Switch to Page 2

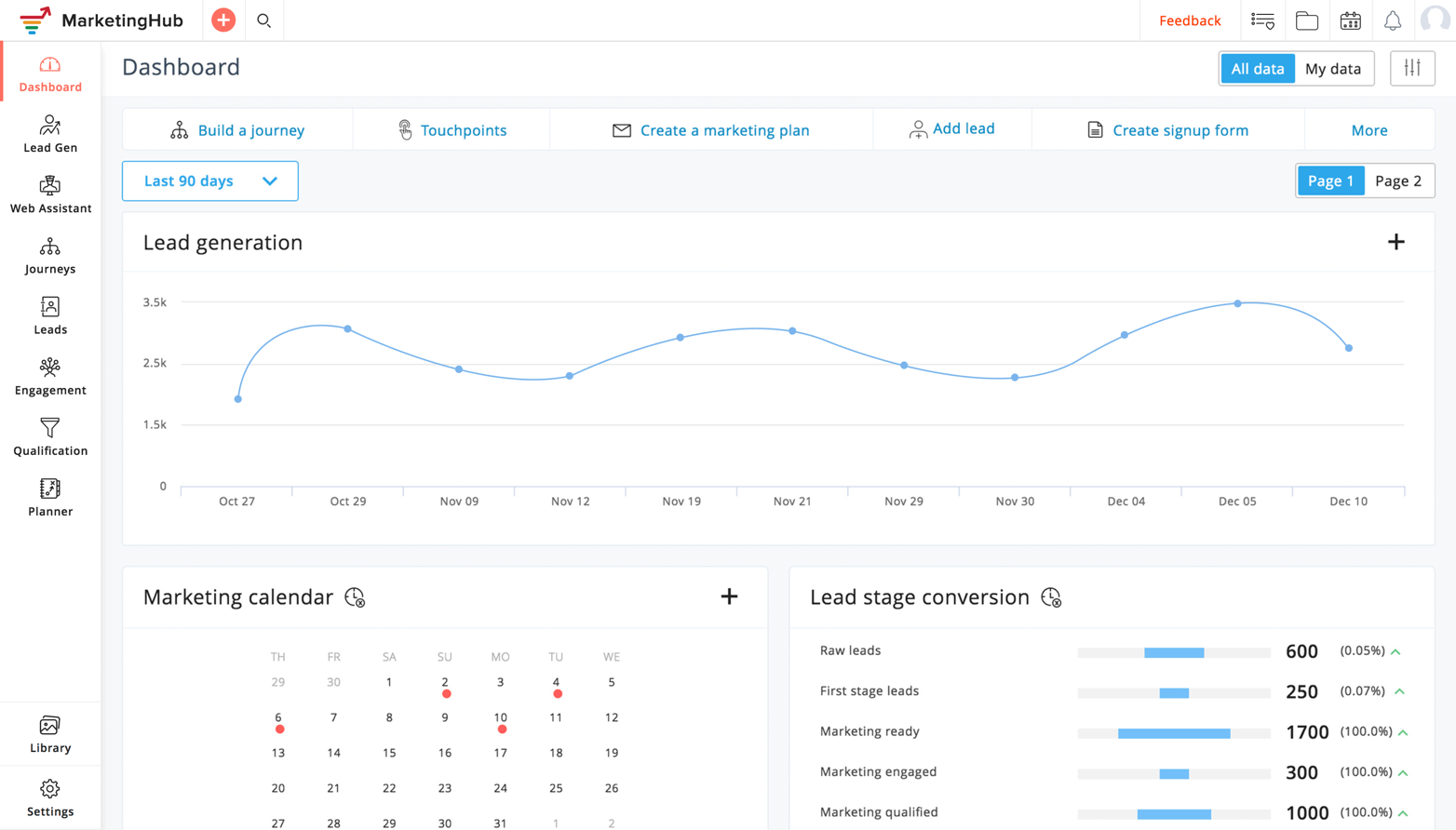(1398, 181)
